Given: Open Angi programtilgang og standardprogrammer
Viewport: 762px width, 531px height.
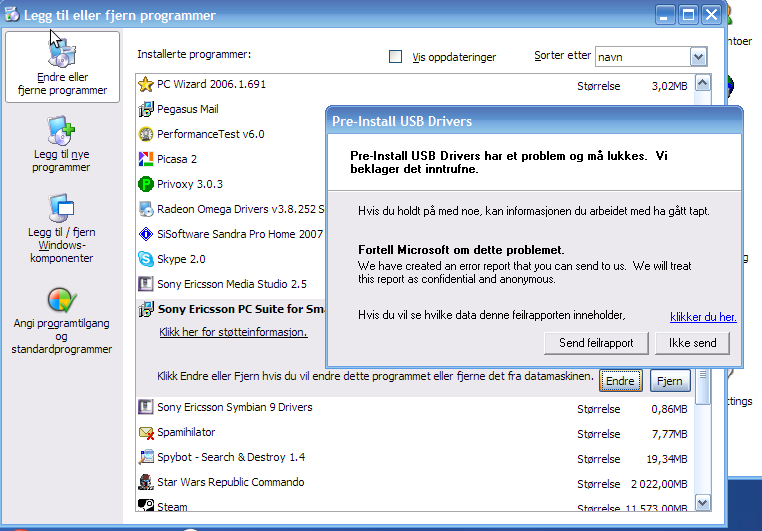Looking at the screenshot, I should 61,321.
